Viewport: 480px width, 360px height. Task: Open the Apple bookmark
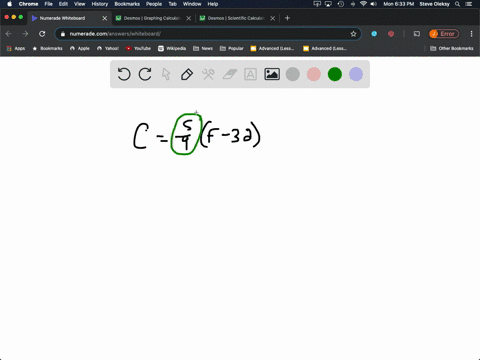(x=80, y=48)
